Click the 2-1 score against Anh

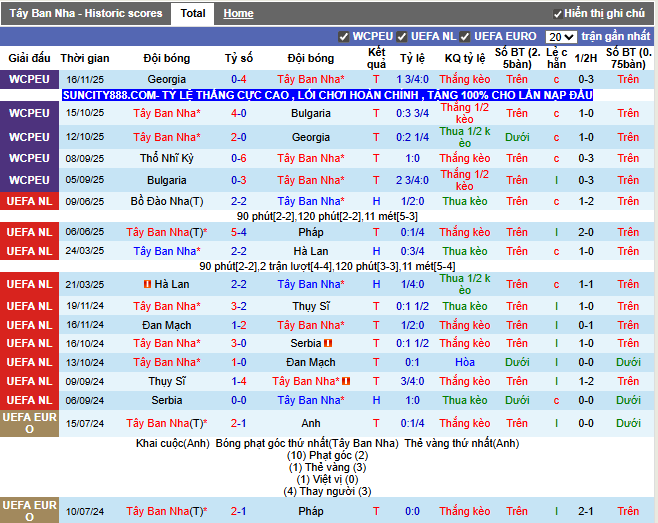238,423
